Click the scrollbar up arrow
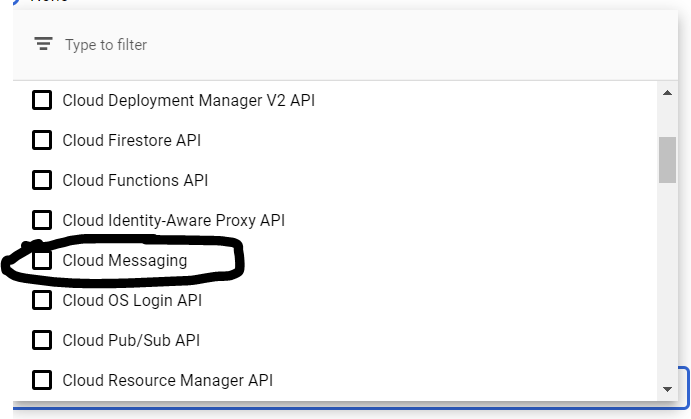Viewport: 691px width, 419px height. [x=667, y=93]
